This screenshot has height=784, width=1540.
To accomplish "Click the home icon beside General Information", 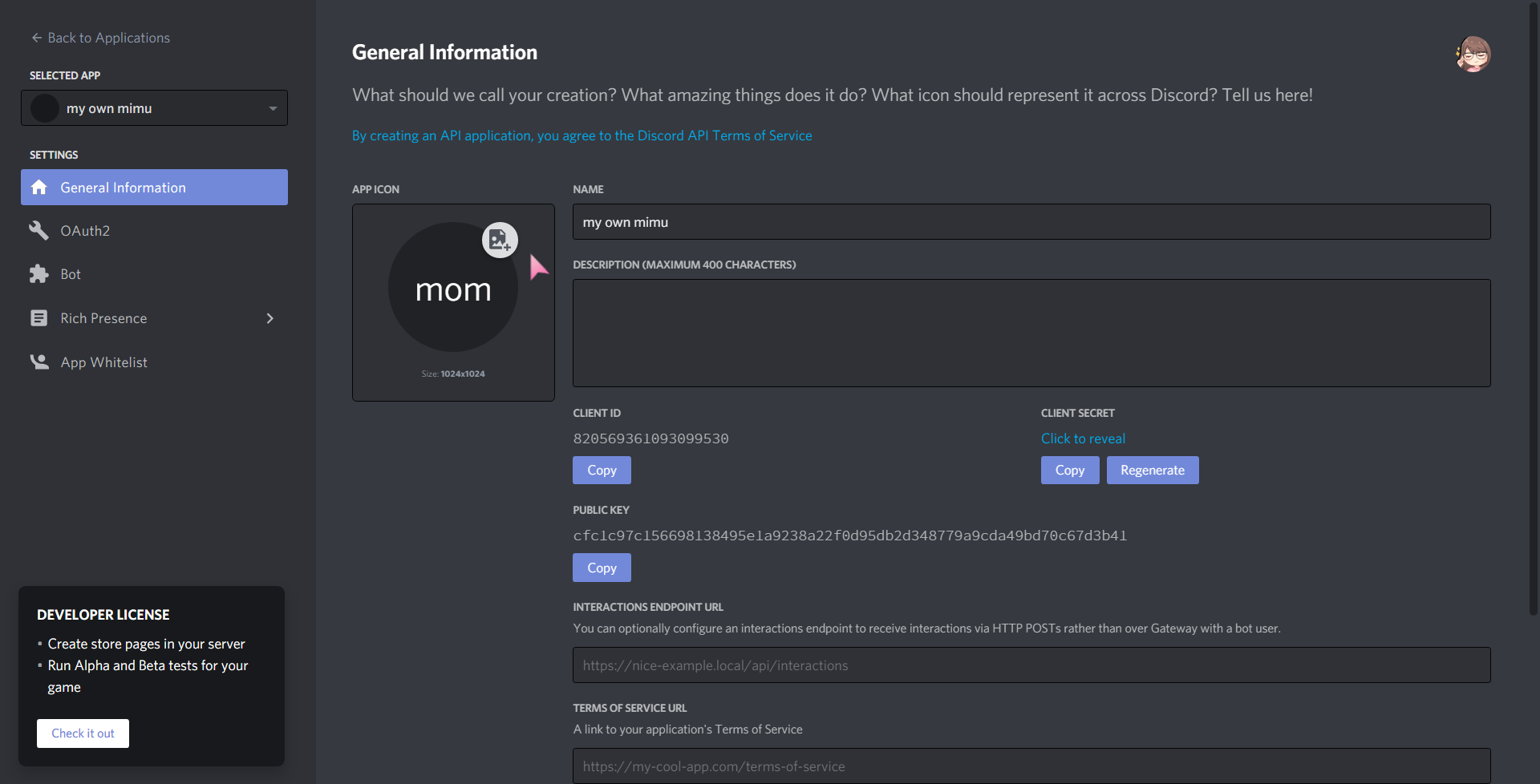I will [38, 188].
